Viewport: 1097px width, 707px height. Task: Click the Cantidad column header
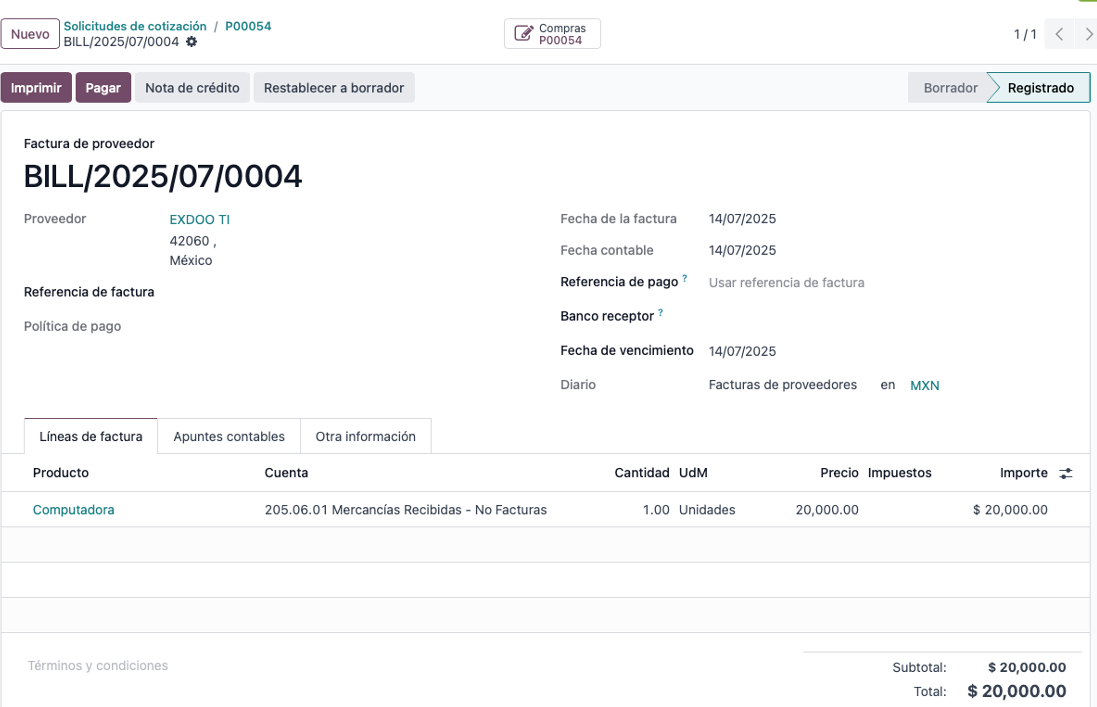(x=642, y=473)
